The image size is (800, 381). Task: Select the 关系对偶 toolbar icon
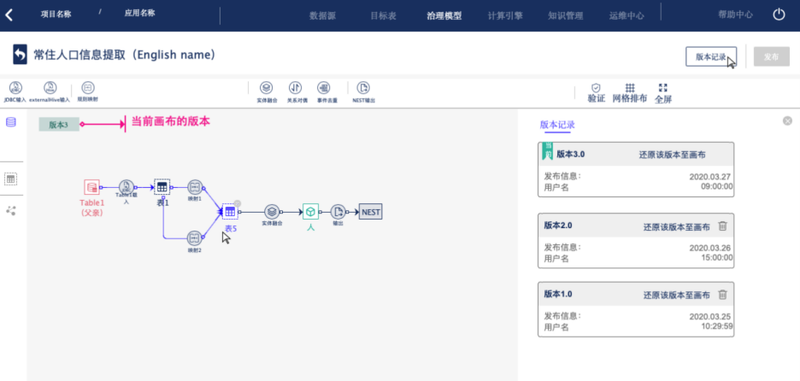(x=295, y=88)
